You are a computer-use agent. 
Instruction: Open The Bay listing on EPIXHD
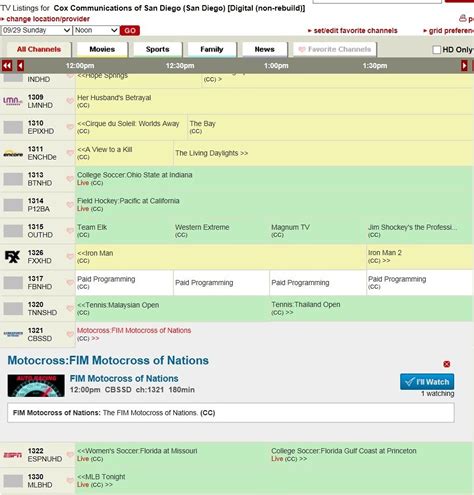click(x=202, y=124)
